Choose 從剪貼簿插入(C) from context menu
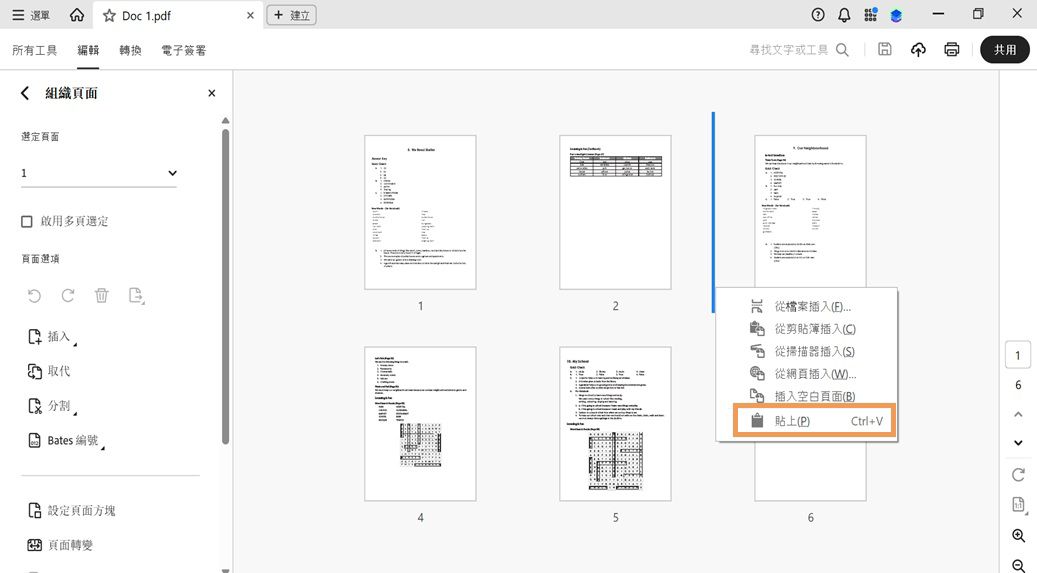Viewport: 1037px width, 573px height. pos(807,329)
